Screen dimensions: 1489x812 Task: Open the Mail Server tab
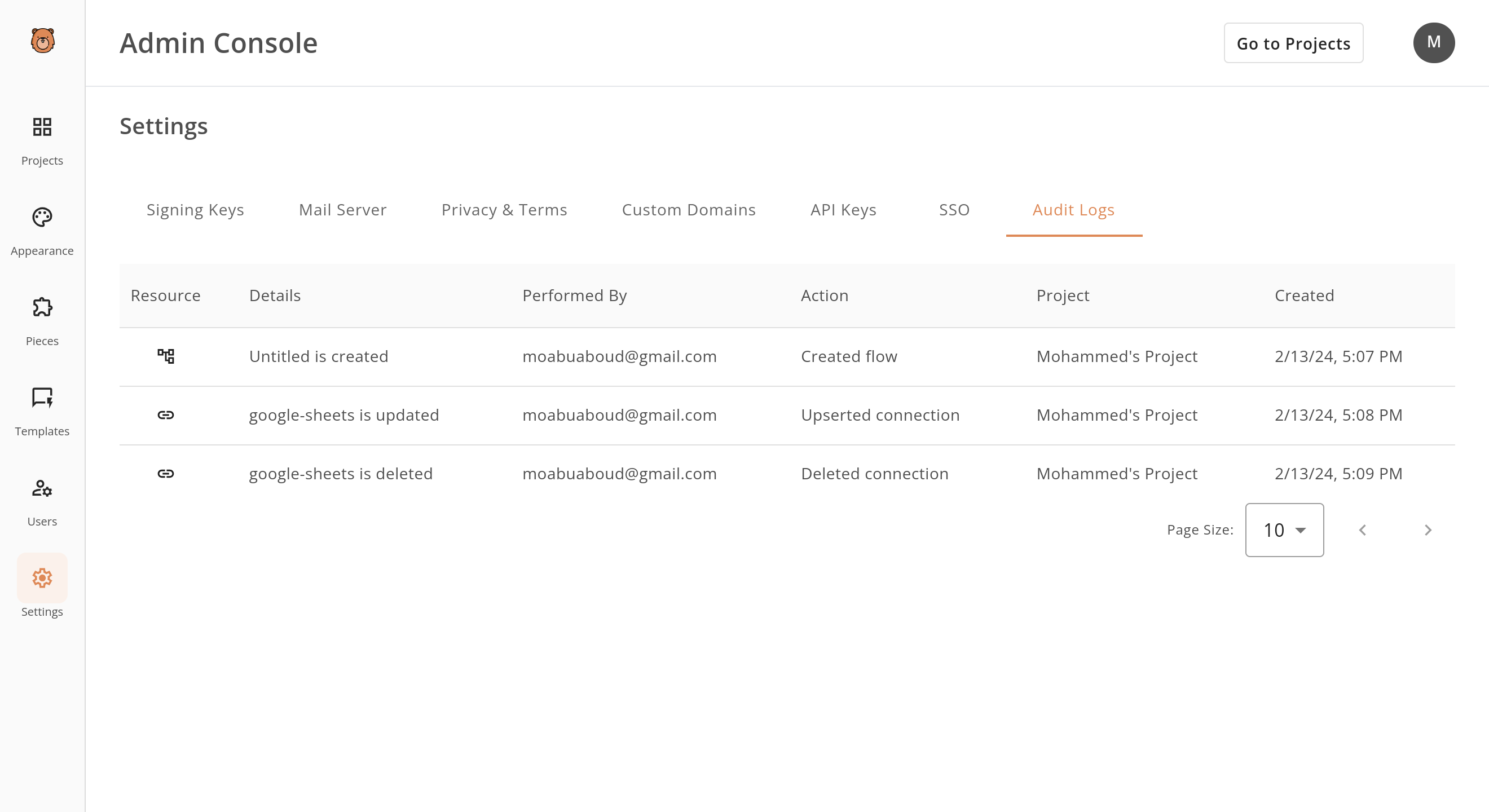342,210
